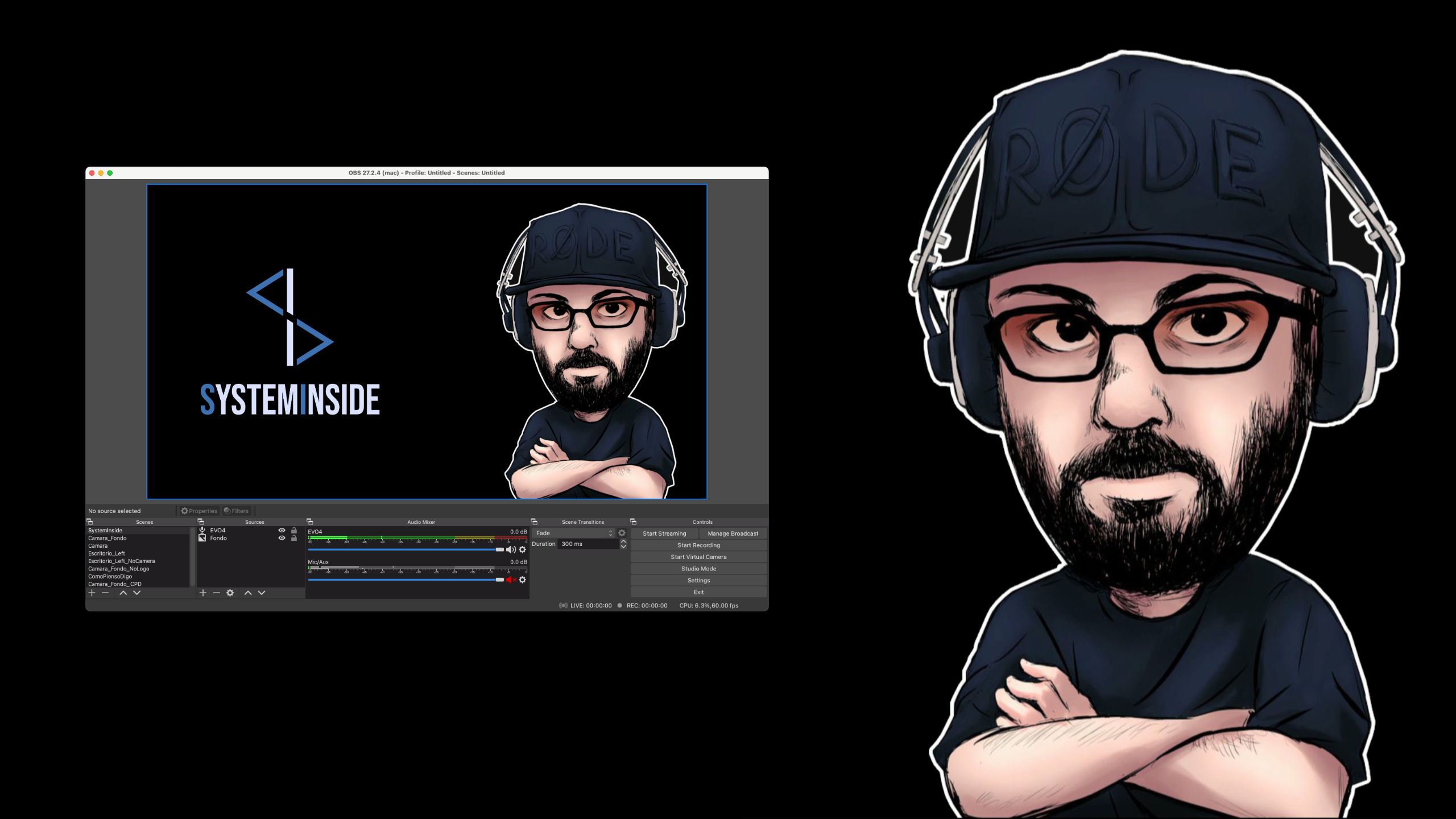Add a new scene with plus icon
1456x819 pixels.
click(x=92, y=593)
